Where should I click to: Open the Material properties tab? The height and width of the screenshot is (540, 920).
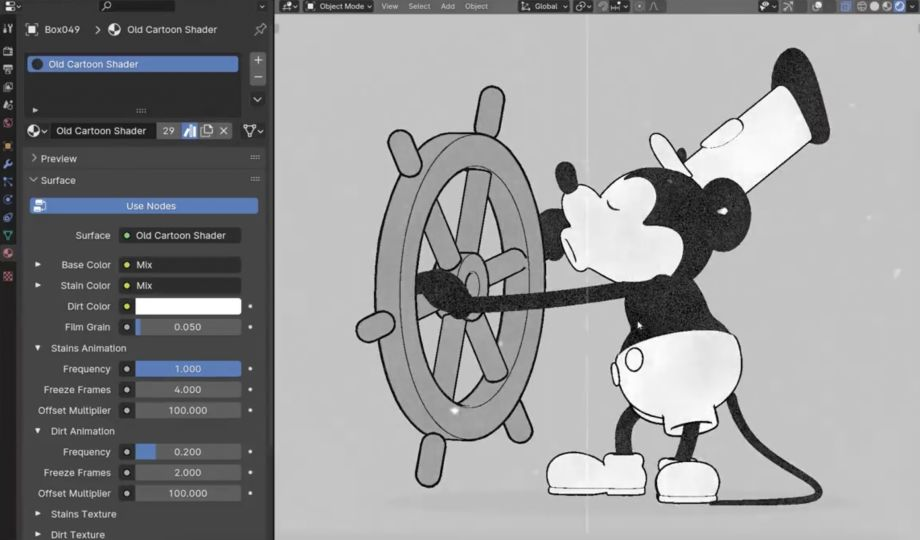pos(8,254)
